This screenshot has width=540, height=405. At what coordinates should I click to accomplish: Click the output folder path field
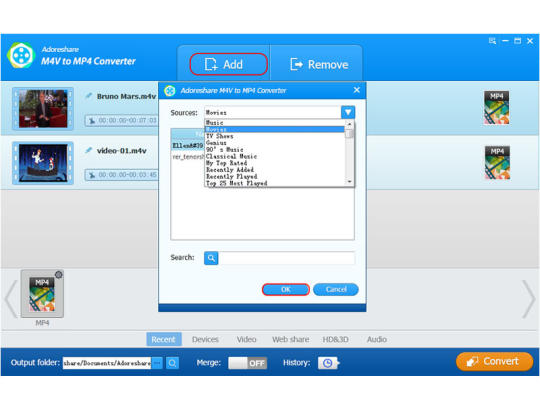pyautogui.click(x=107, y=363)
